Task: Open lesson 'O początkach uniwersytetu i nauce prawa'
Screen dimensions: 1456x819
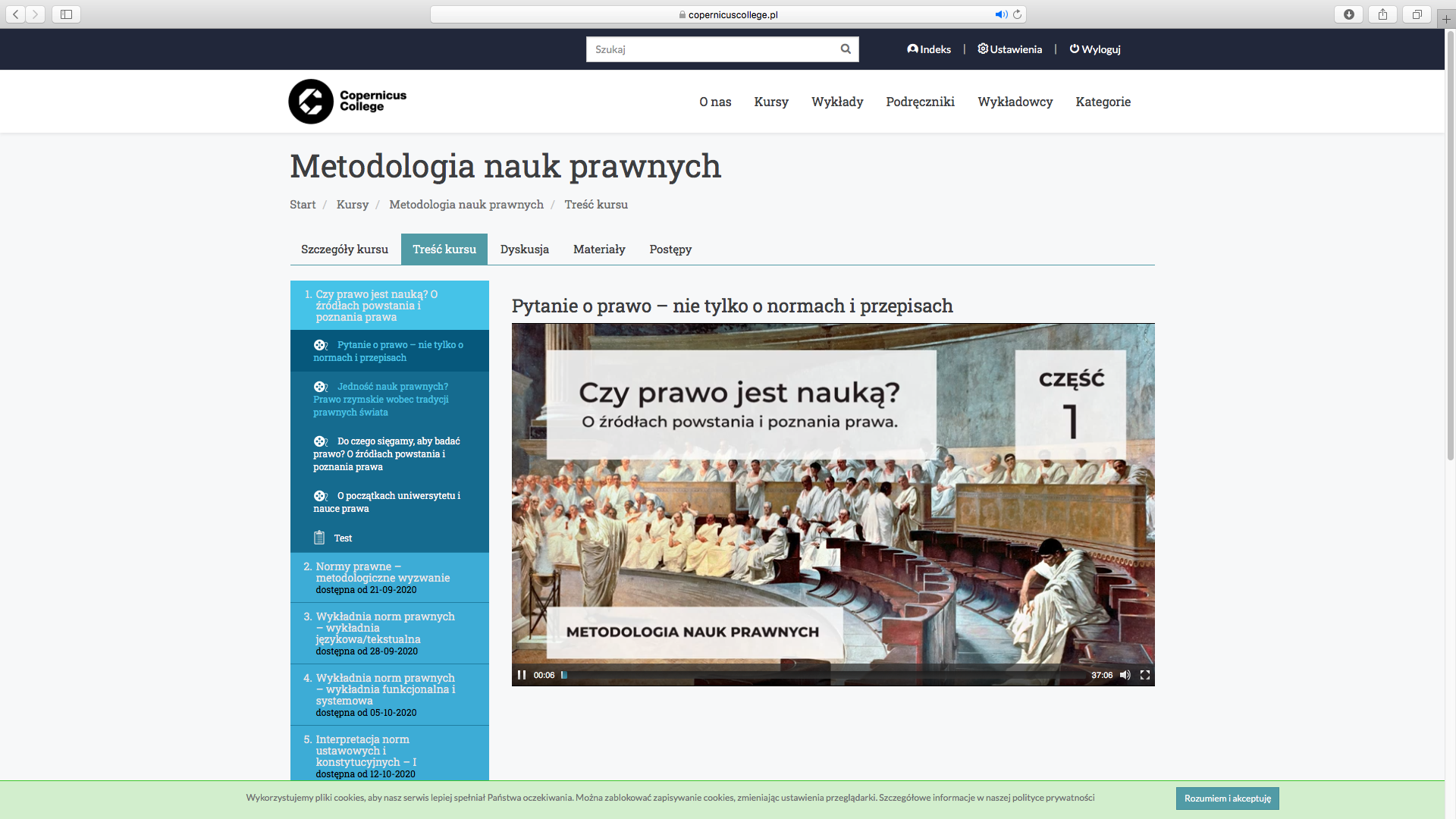Action: coord(390,502)
